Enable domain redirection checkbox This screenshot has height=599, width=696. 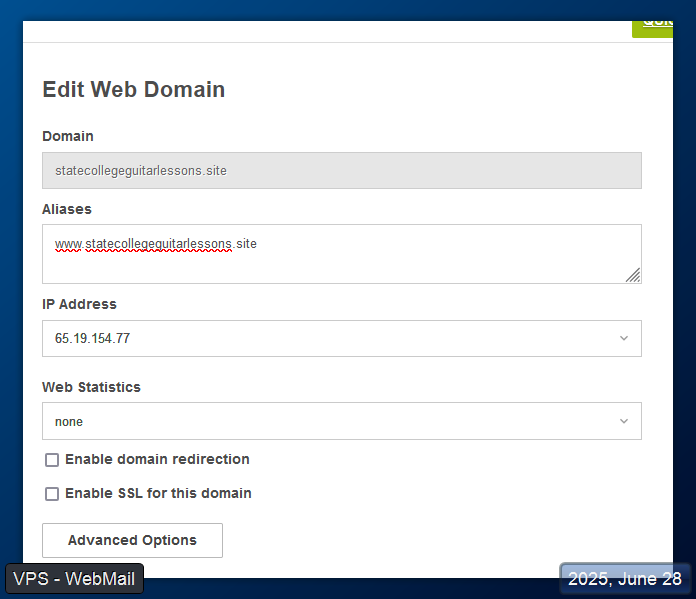click(52, 460)
